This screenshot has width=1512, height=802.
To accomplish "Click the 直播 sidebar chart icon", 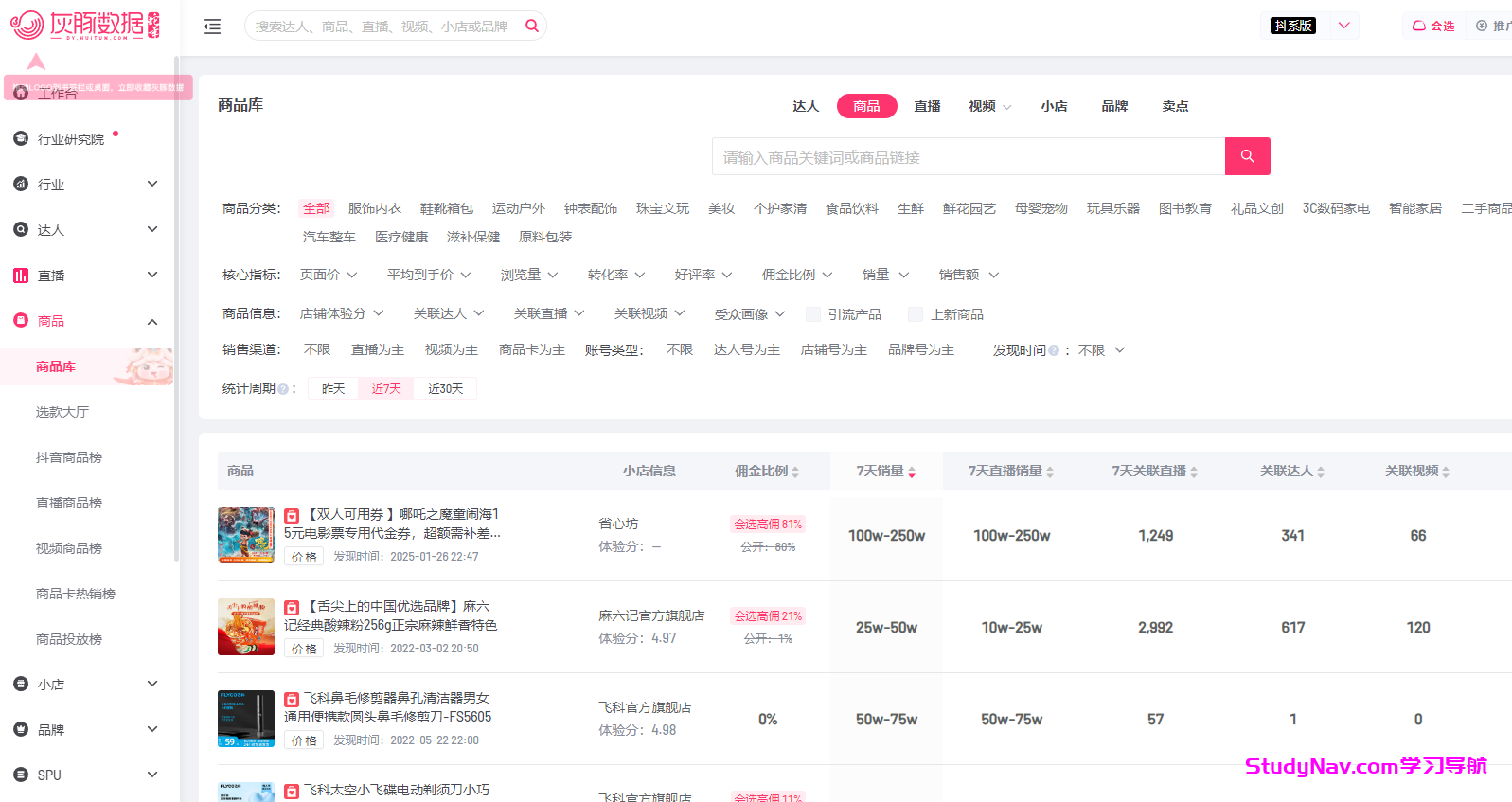I will point(21,276).
